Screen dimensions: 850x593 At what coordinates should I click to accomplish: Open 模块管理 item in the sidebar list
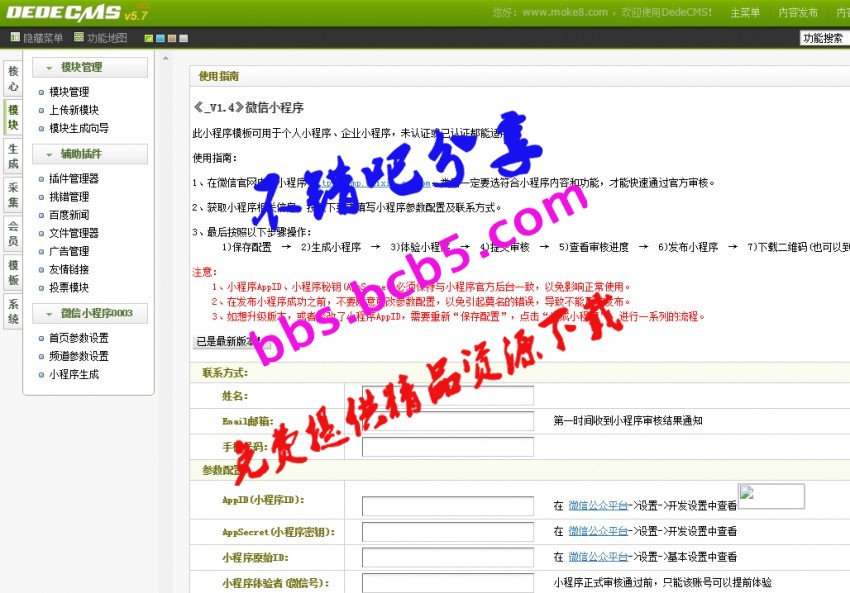pos(69,92)
